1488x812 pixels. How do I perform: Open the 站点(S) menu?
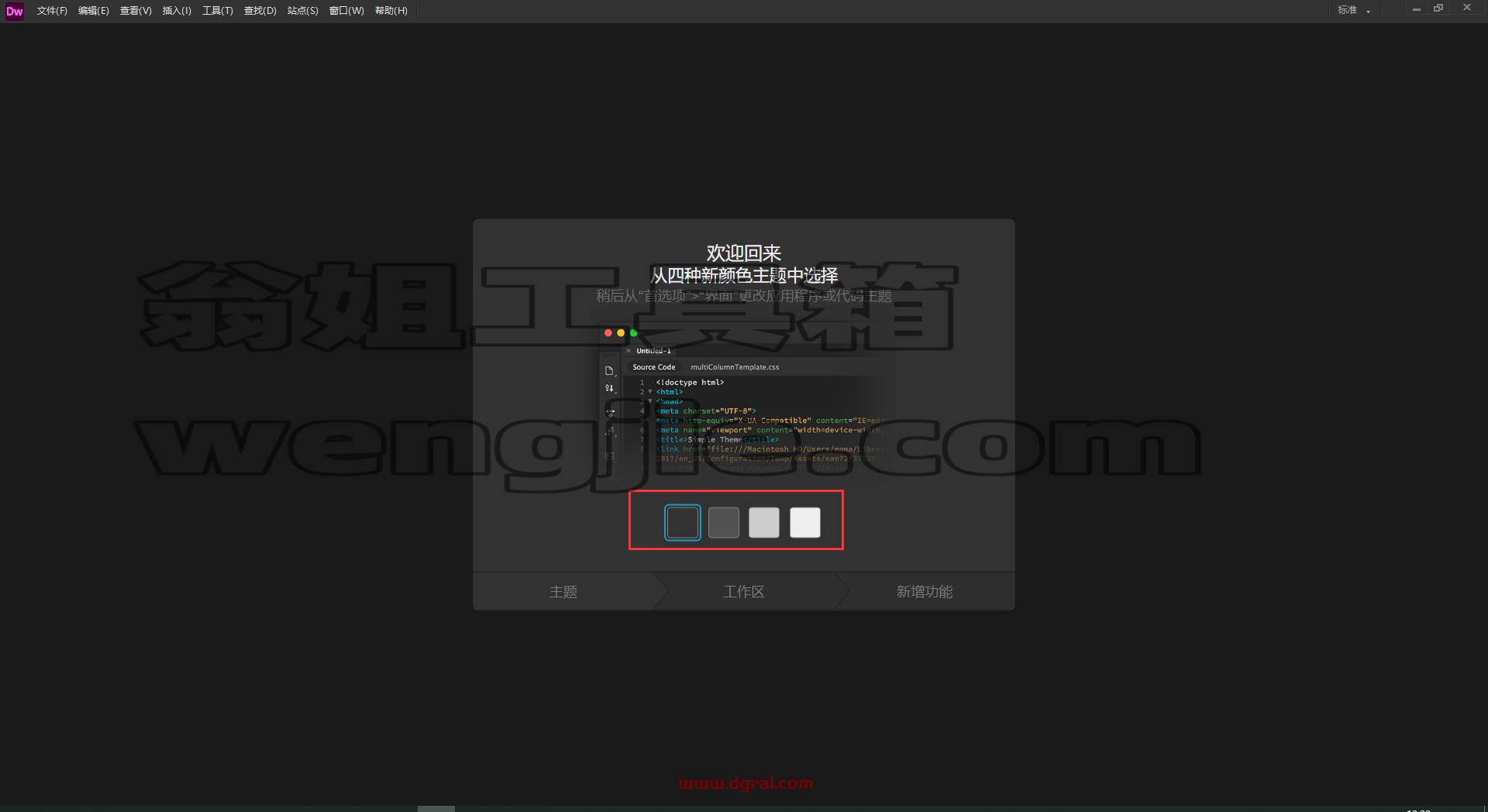point(303,11)
